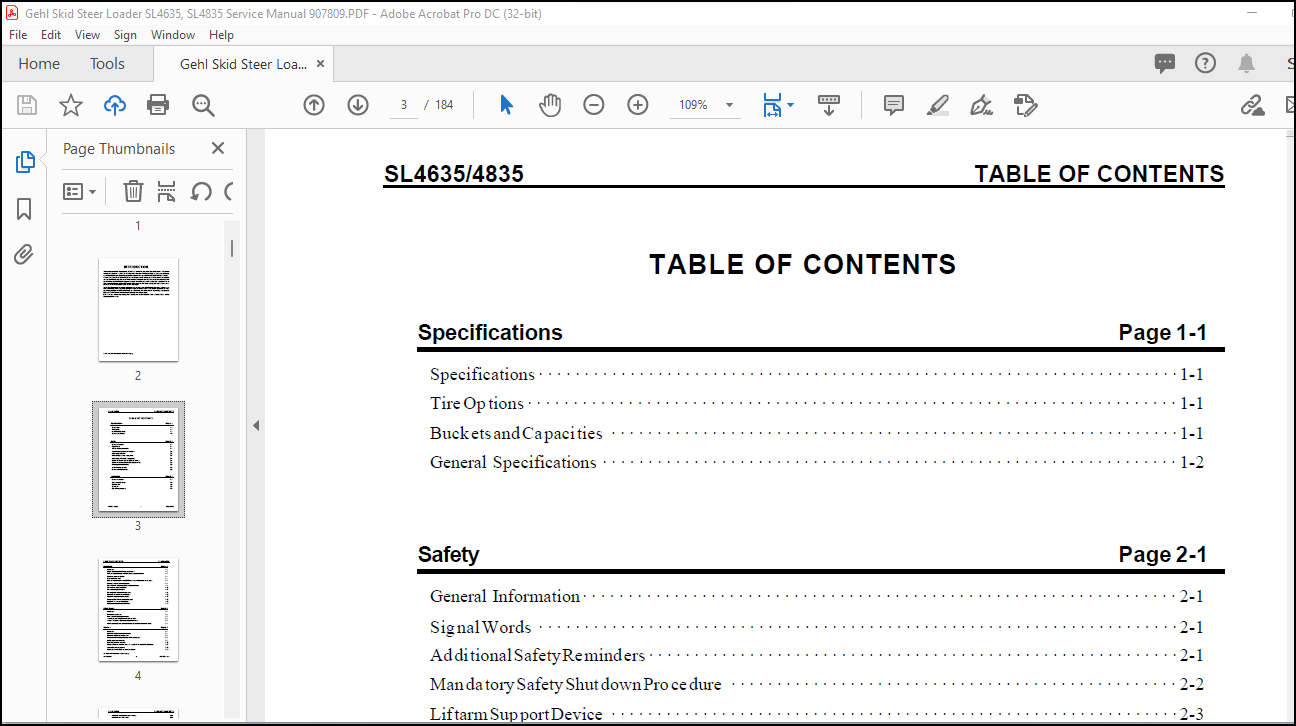Switch to the Tools tab
The image size is (1296, 726).
coord(107,64)
